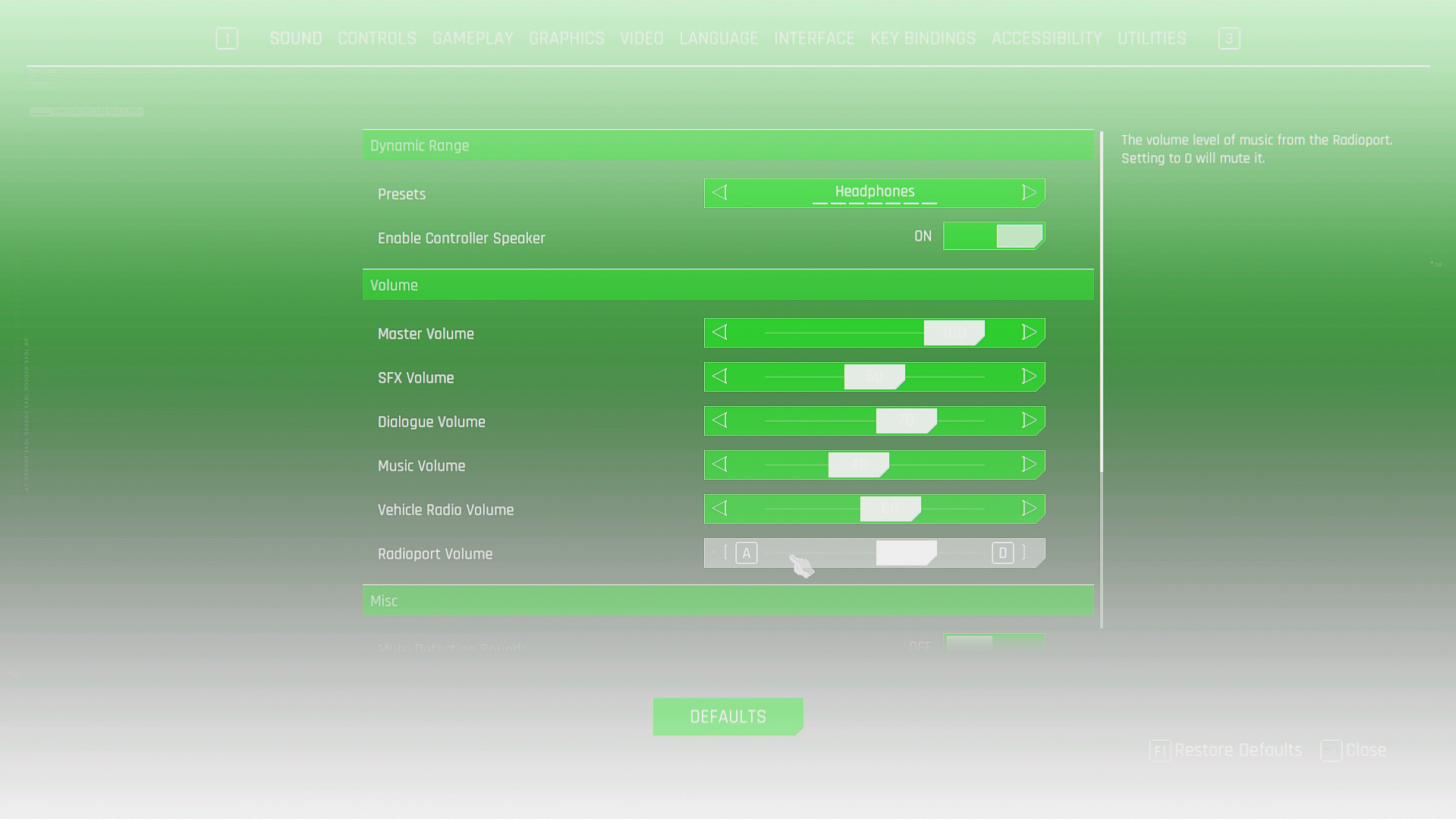Toggle the Mute Detection Sounds switch
This screenshot has width=1456, height=819.
click(993, 644)
